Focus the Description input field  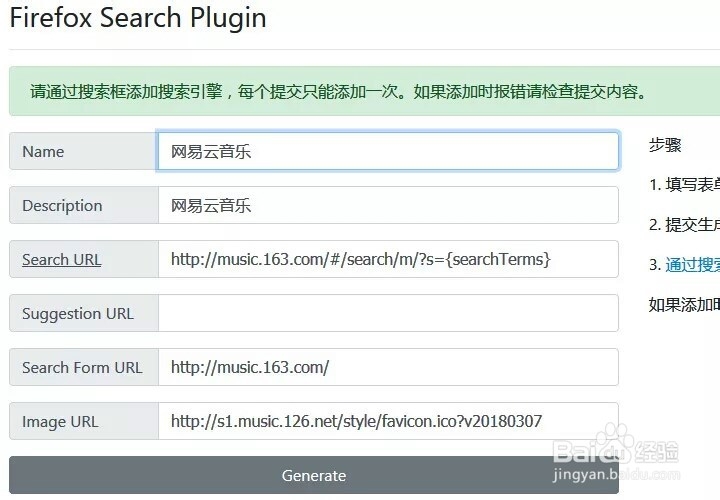[x=388, y=205]
